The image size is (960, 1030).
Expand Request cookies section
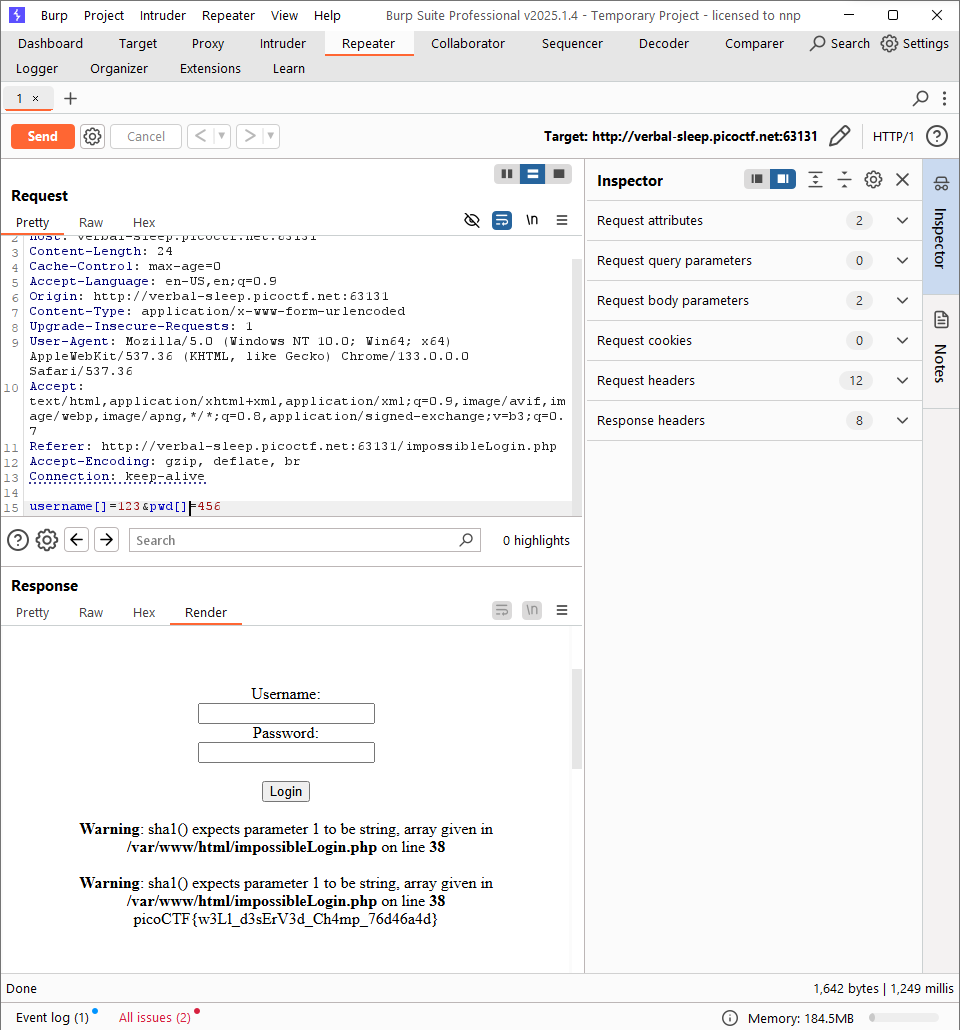[754, 341]
